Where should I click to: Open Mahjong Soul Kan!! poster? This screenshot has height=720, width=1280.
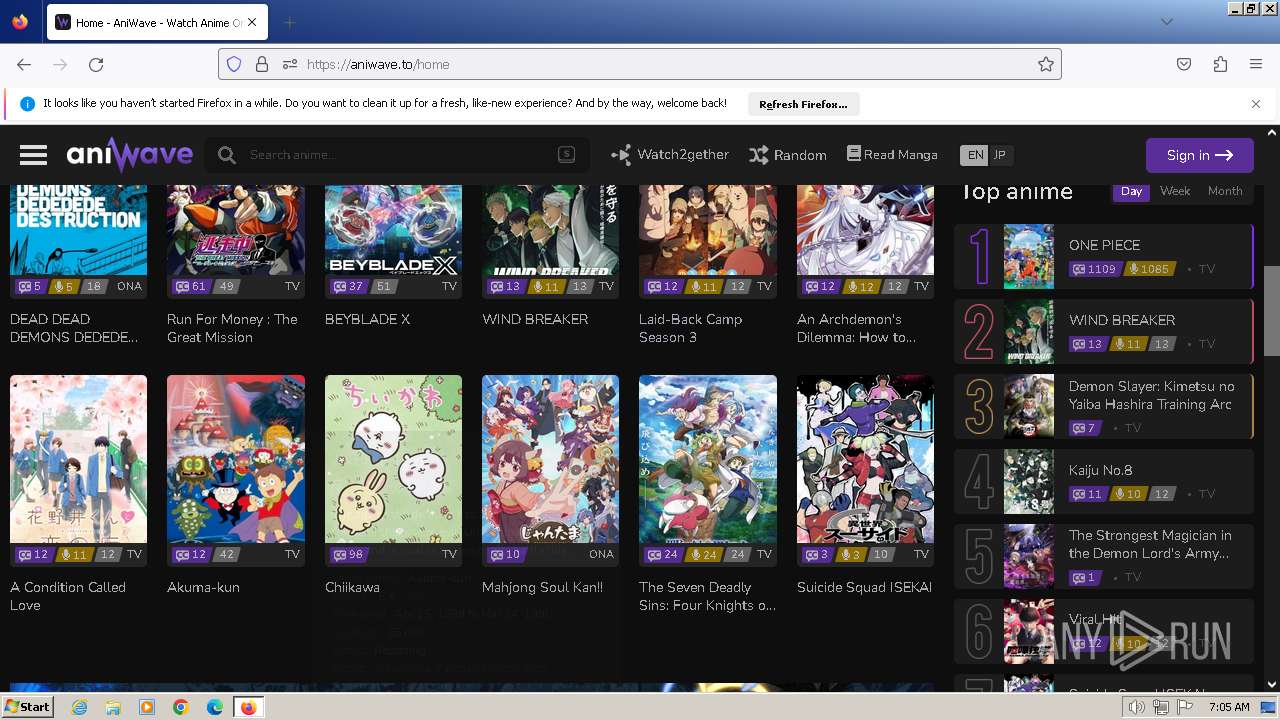(550, 460)
